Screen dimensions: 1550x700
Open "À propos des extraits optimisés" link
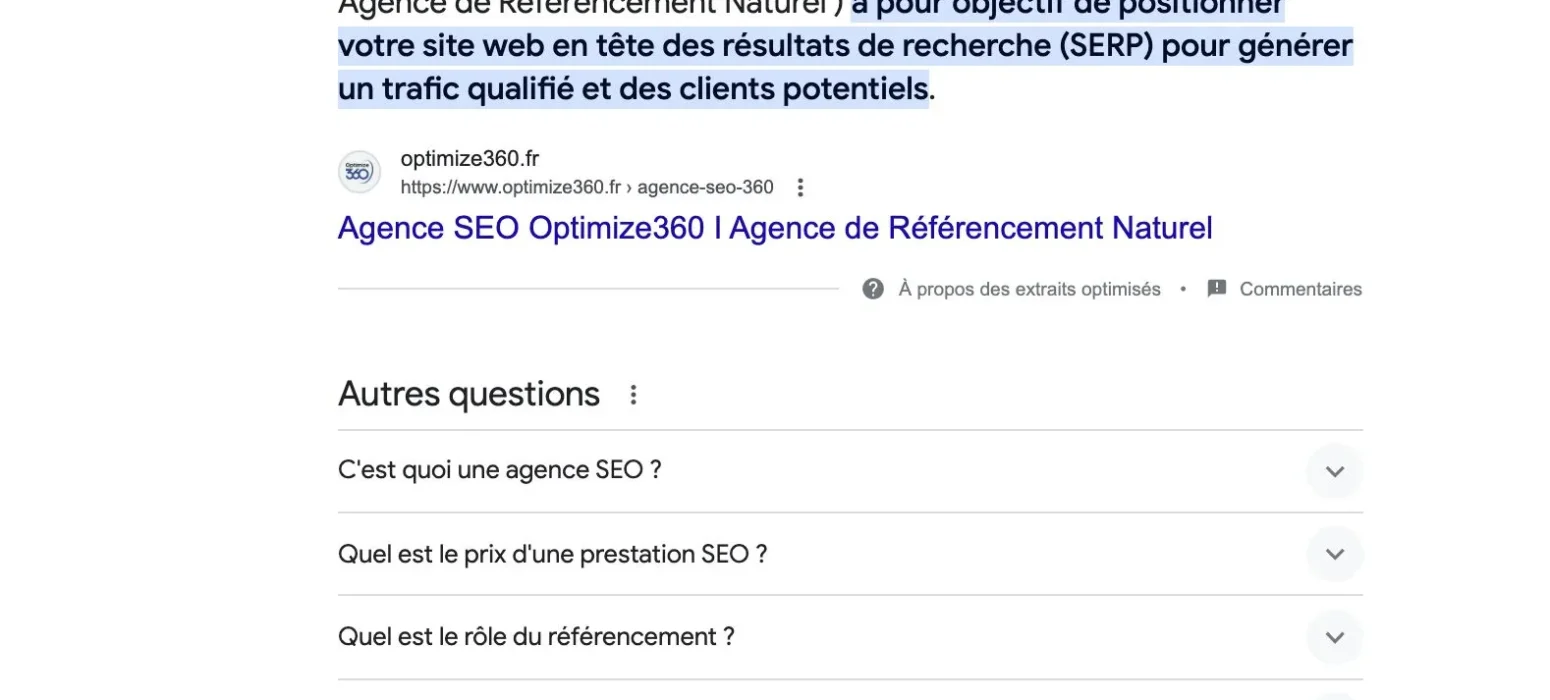(x=1029, y=289)
